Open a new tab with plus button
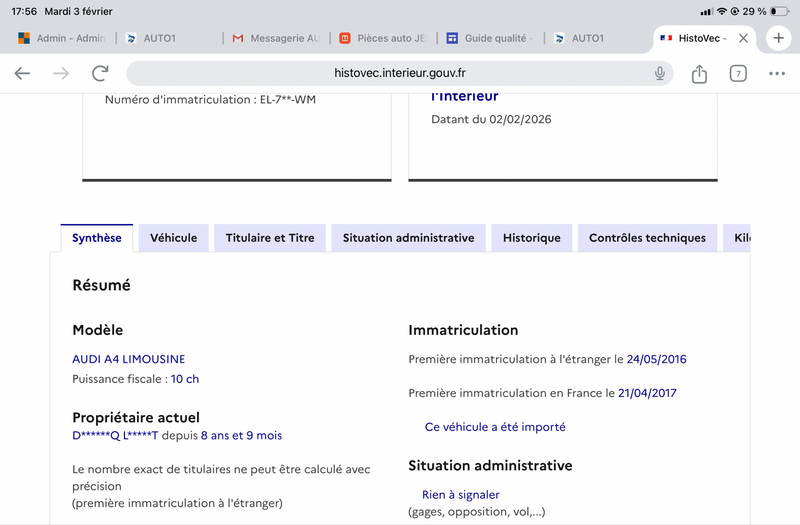The height and width of the screenshot is (525, 800). point(779,38)
